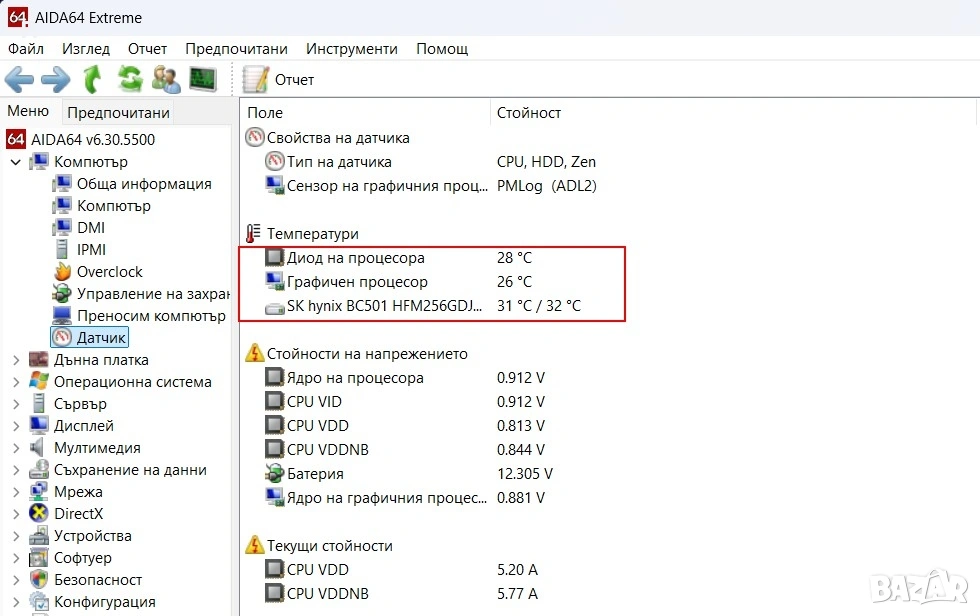Screen dimensions: 980x616
Task: Collapse the root Компютър tree node
Action: coord(16,162)
